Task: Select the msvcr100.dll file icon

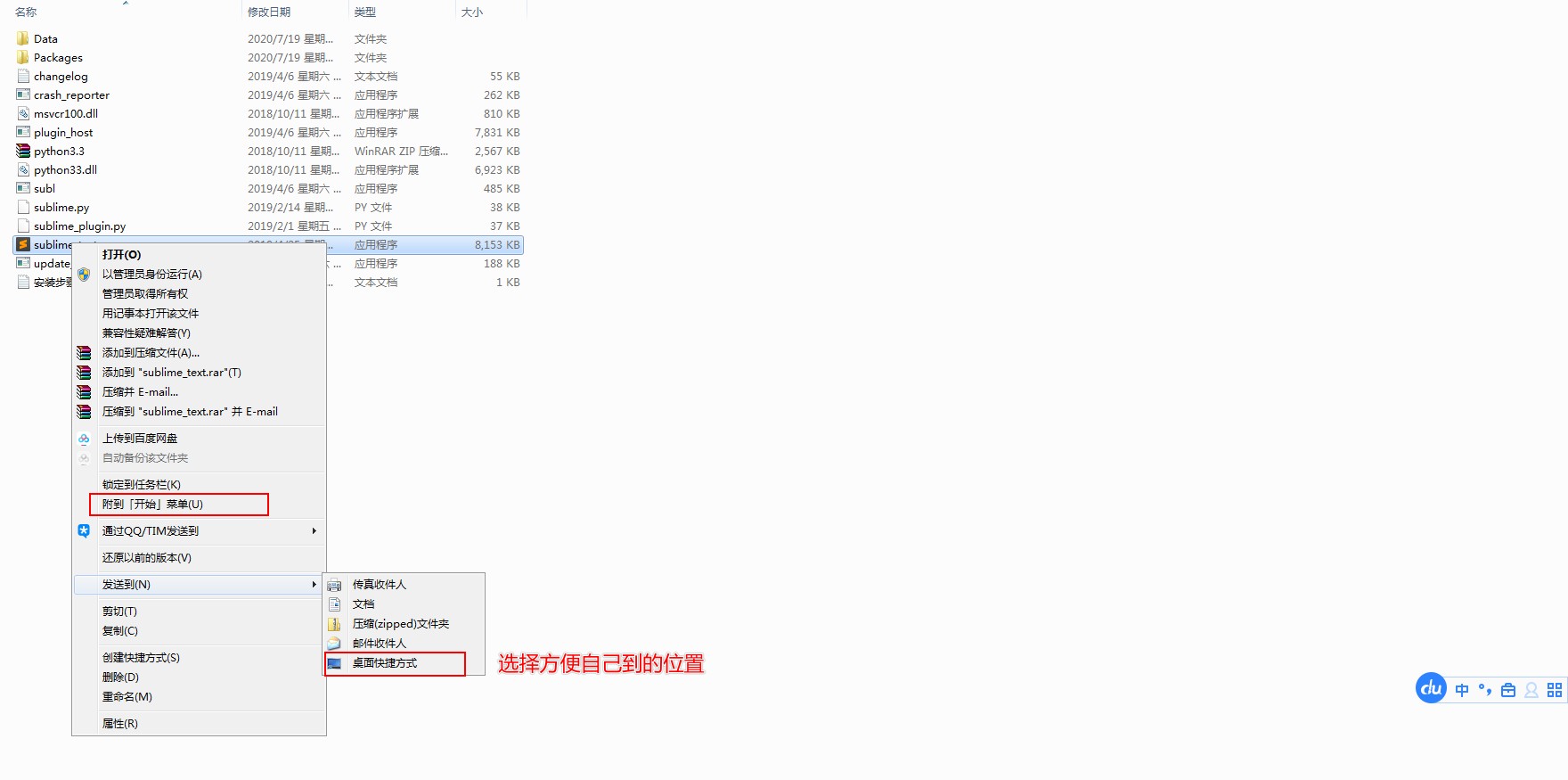Action: pos(23,113)
